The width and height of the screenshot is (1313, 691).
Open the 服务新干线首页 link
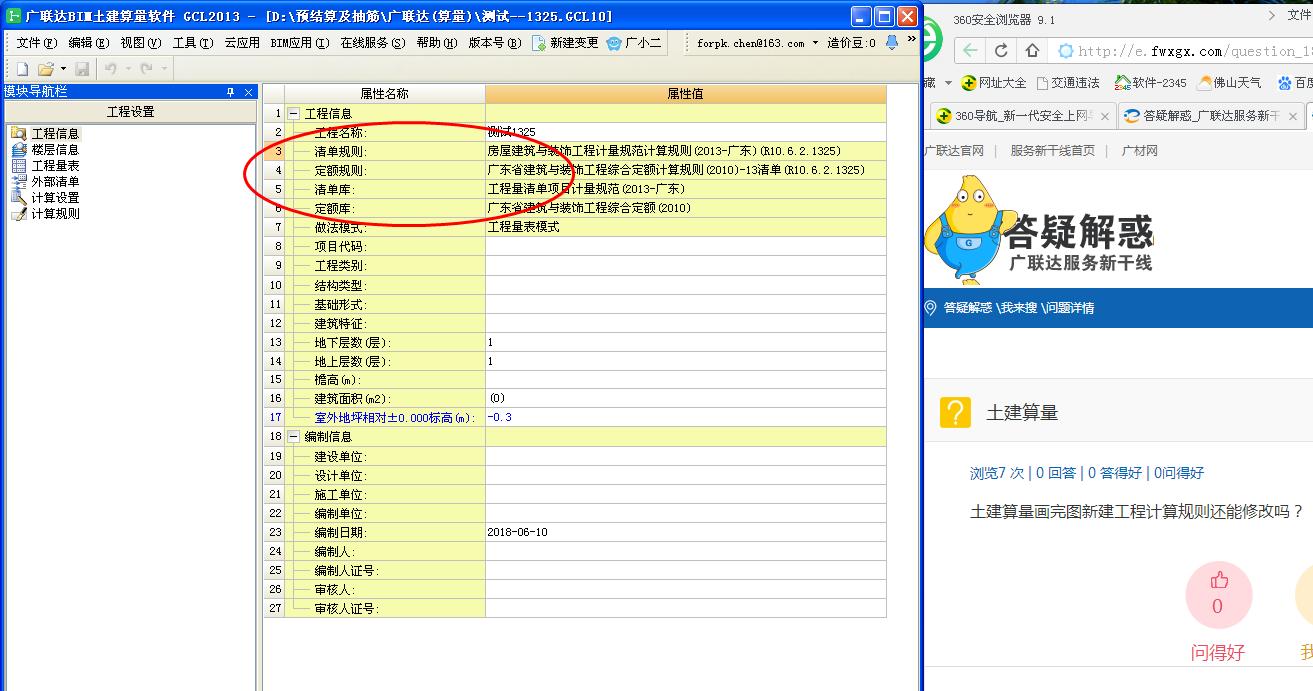tap(1052, 151)
